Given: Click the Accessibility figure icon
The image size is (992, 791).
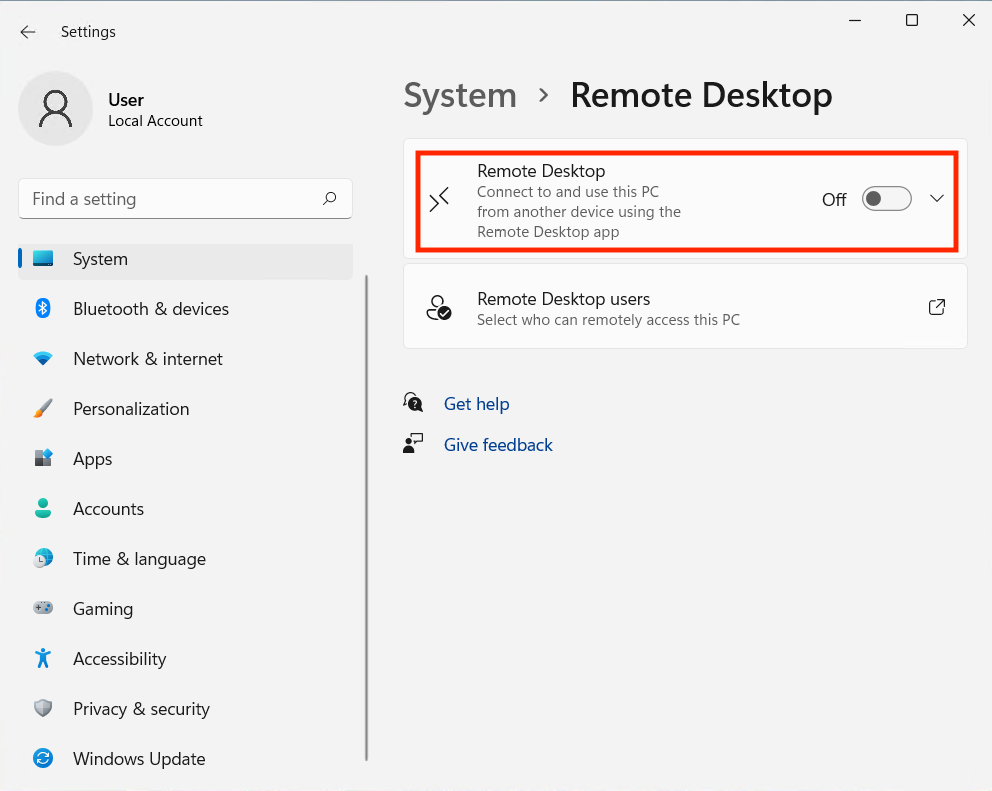Looking at the screenshot, I should click(43, 659).
